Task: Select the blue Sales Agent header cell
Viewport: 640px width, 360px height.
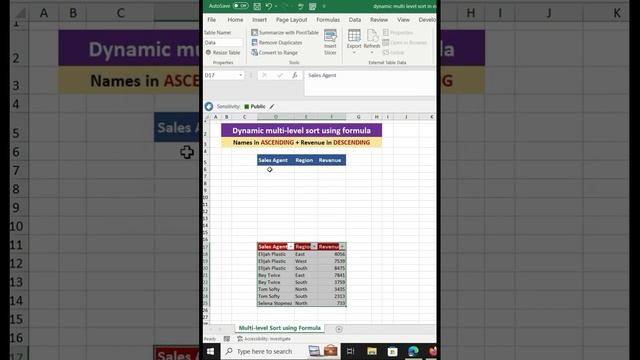Action: pyautogui.click(x=276, y=160)
